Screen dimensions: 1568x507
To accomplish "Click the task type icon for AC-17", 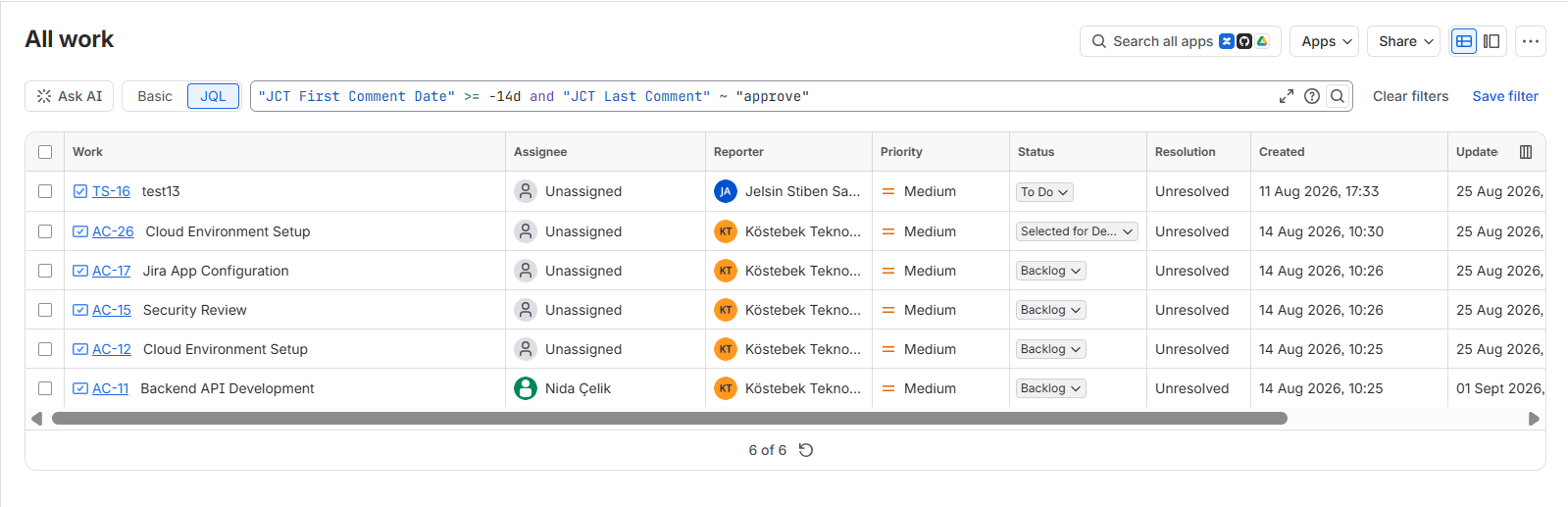I will point(80,271).
